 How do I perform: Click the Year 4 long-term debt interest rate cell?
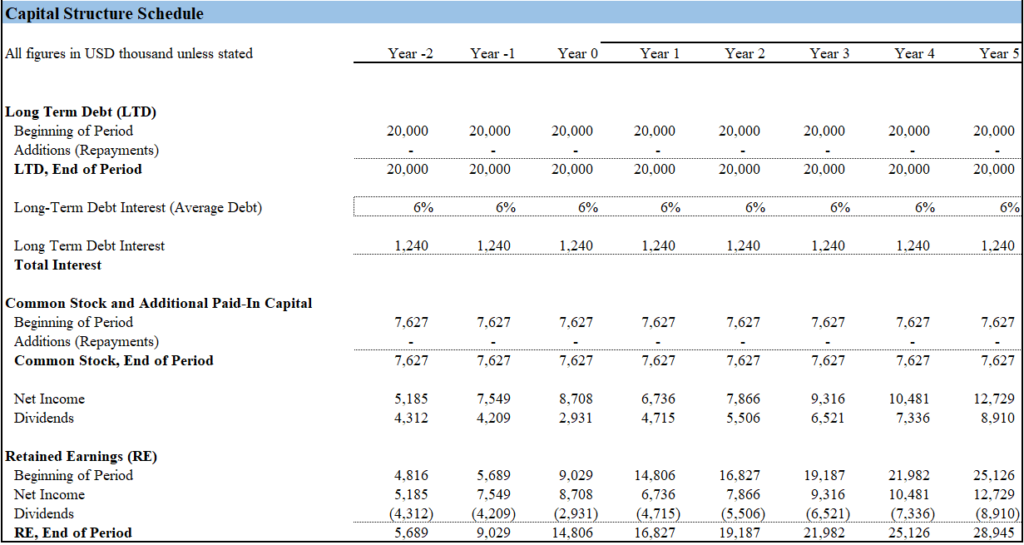[925, 207]
